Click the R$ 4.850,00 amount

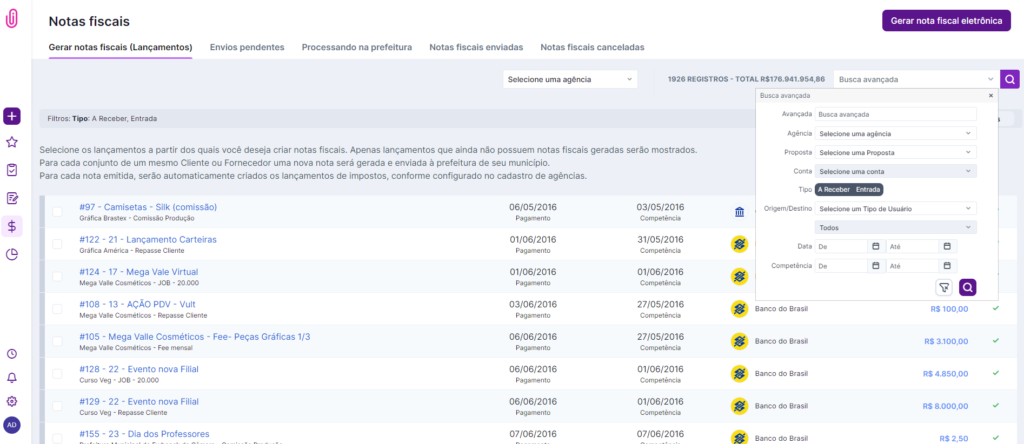tap(946, 374)
